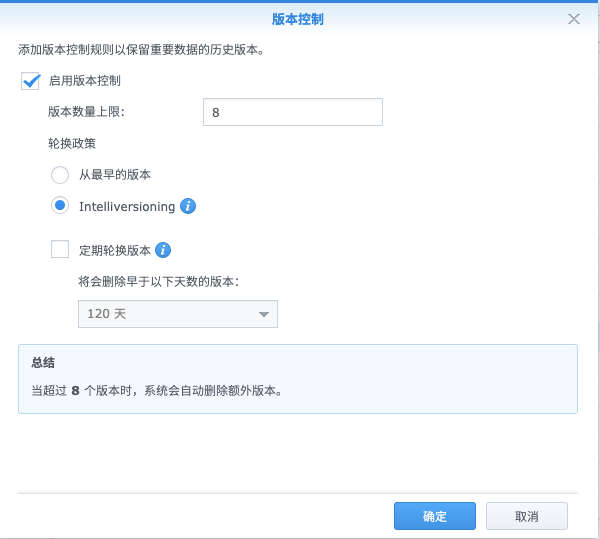Click the 版本控制 dialog title
The height and width of the screenshot is (539, 600).
298,19
